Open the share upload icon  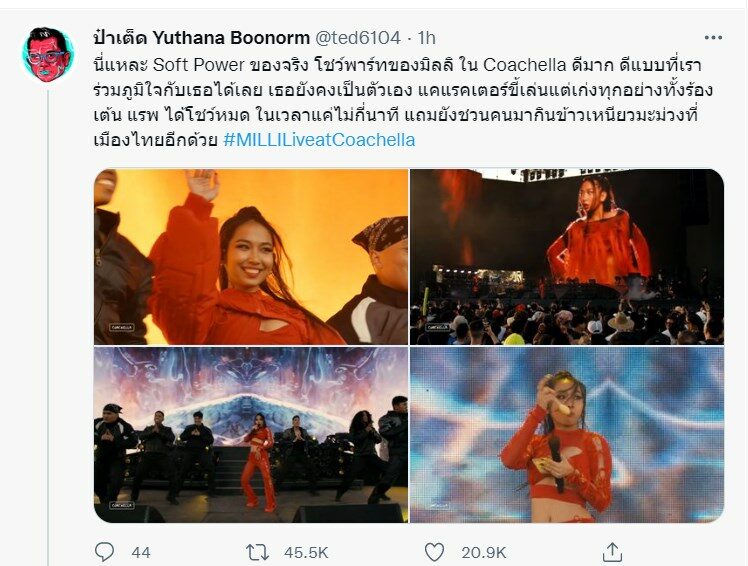coord(612,552)
